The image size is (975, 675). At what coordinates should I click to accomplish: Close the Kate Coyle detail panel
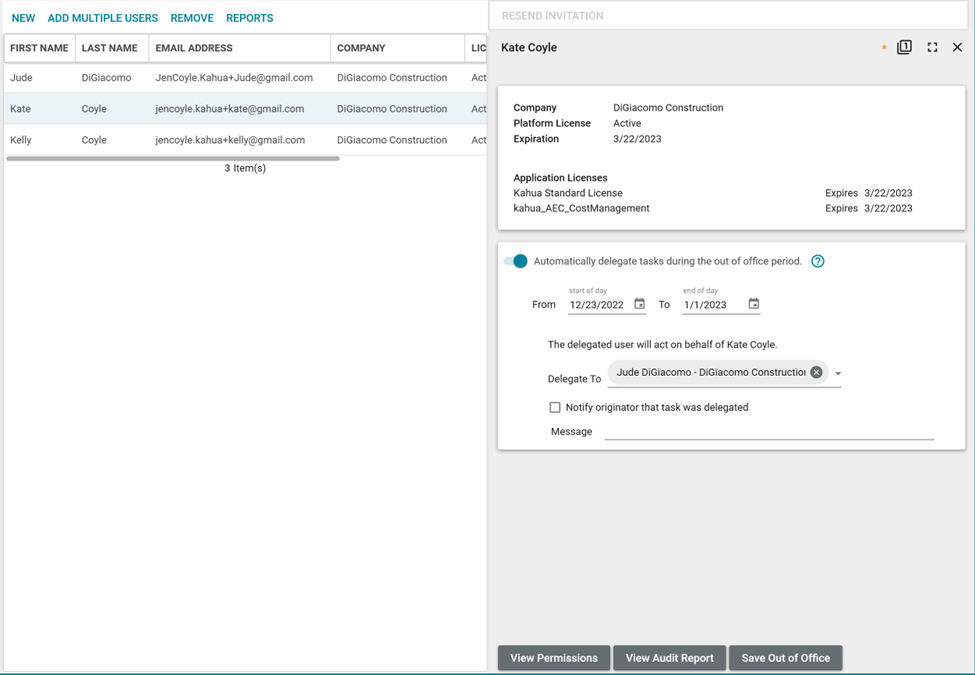[x=957, y=47]
